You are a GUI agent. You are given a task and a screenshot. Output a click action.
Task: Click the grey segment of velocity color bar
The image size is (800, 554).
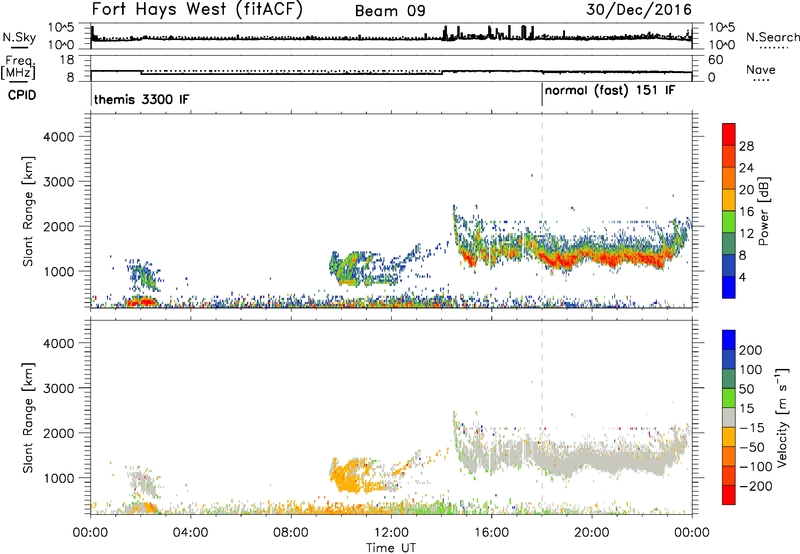(729, 417)
